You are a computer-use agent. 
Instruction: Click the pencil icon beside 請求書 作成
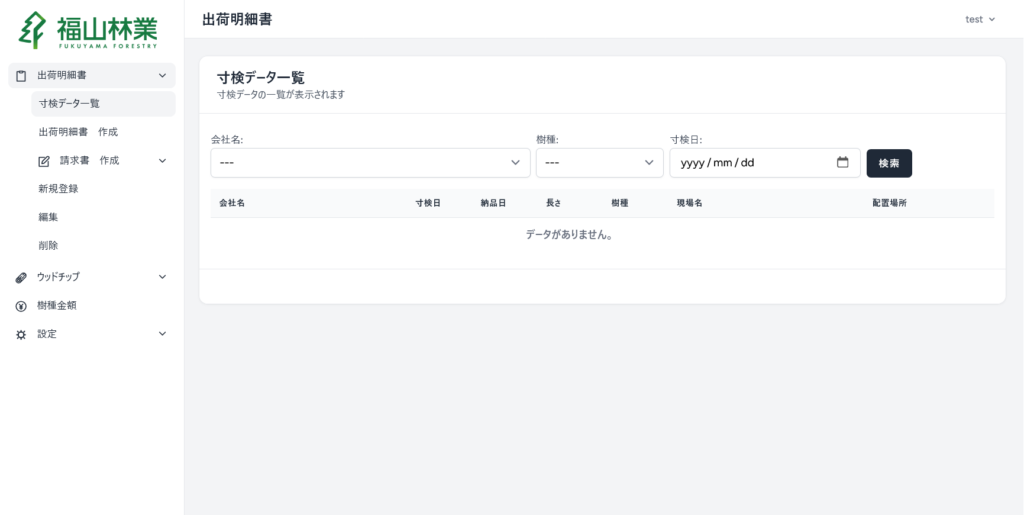click(44, 161)
